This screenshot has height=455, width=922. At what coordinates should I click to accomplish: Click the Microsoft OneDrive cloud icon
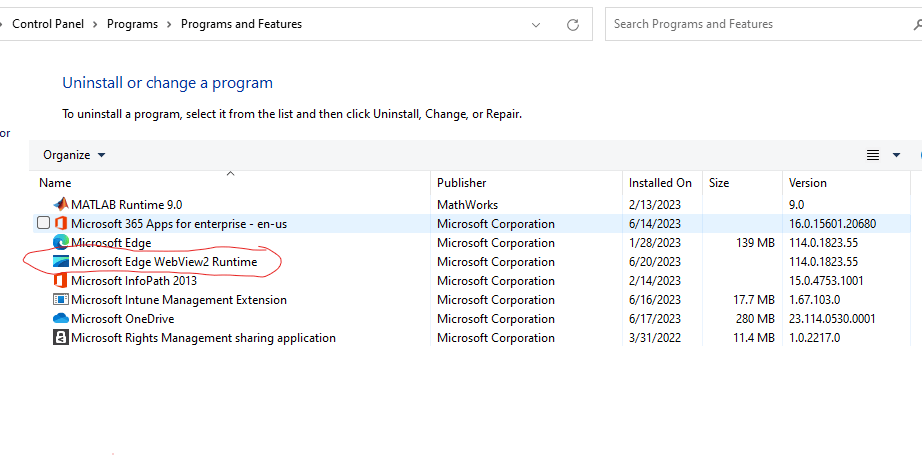[x=61, y=319]
